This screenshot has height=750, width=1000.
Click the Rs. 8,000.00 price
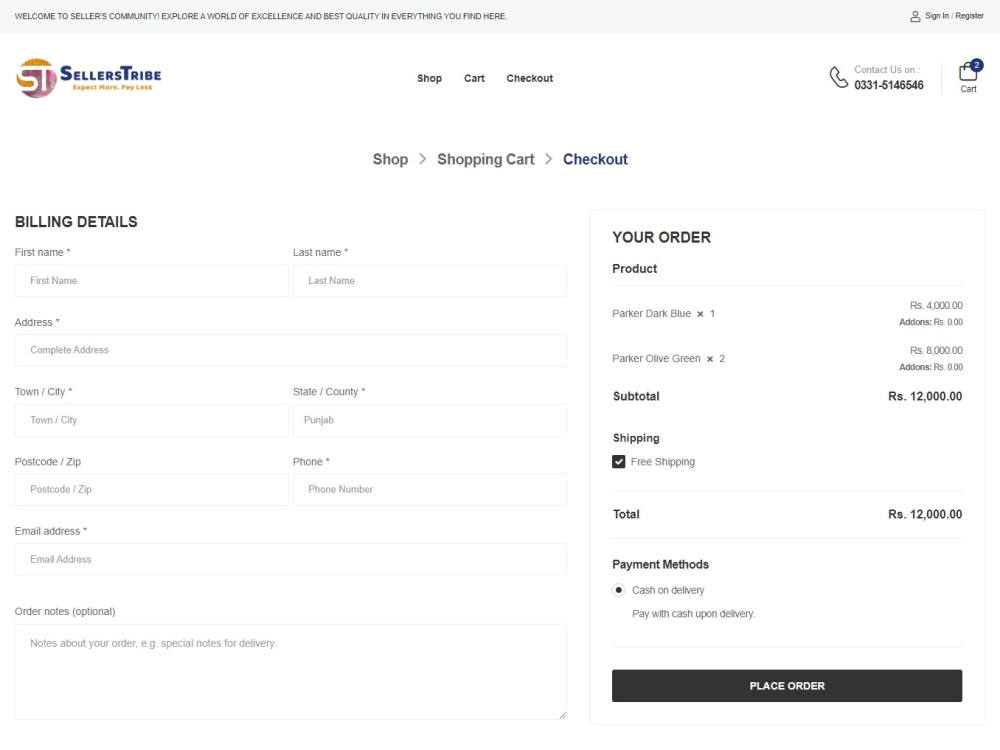point(936,350)
